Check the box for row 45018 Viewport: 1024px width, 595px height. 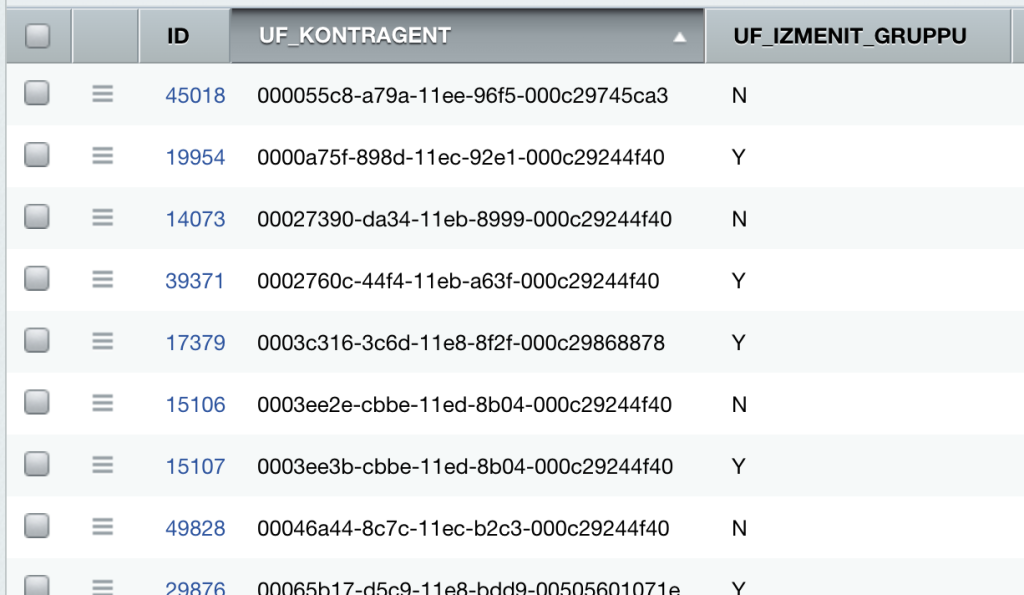point(37,94)
